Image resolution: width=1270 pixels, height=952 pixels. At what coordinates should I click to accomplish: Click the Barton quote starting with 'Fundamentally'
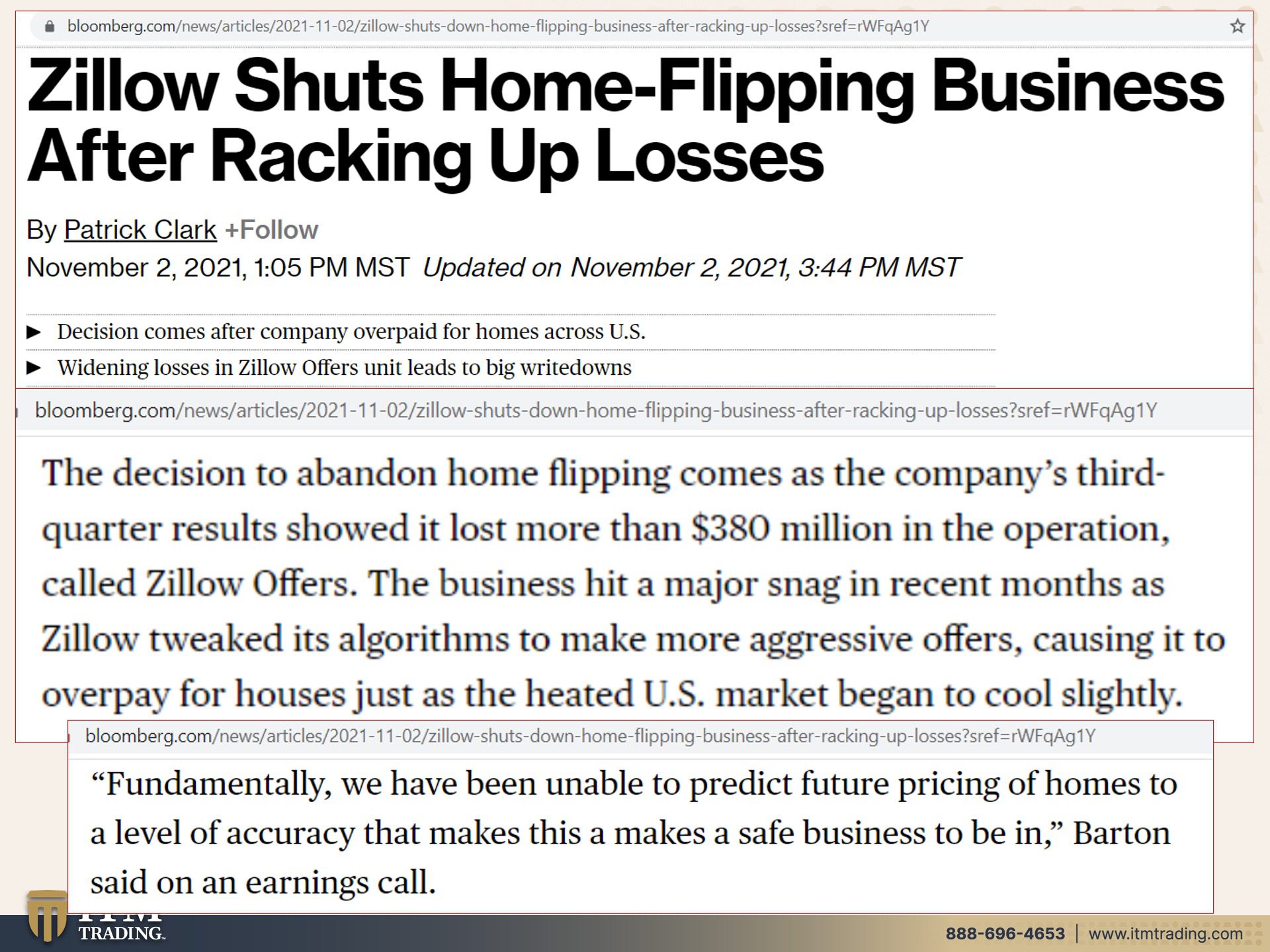(x=634, y=833)
